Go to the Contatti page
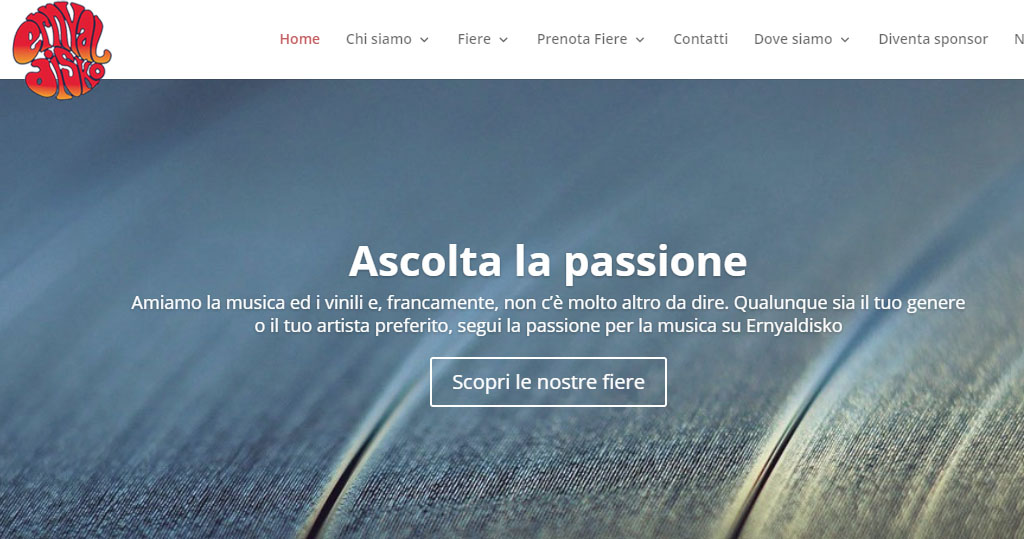The width and height of the screenshot is (1024, 539). [x=700, y=39]
